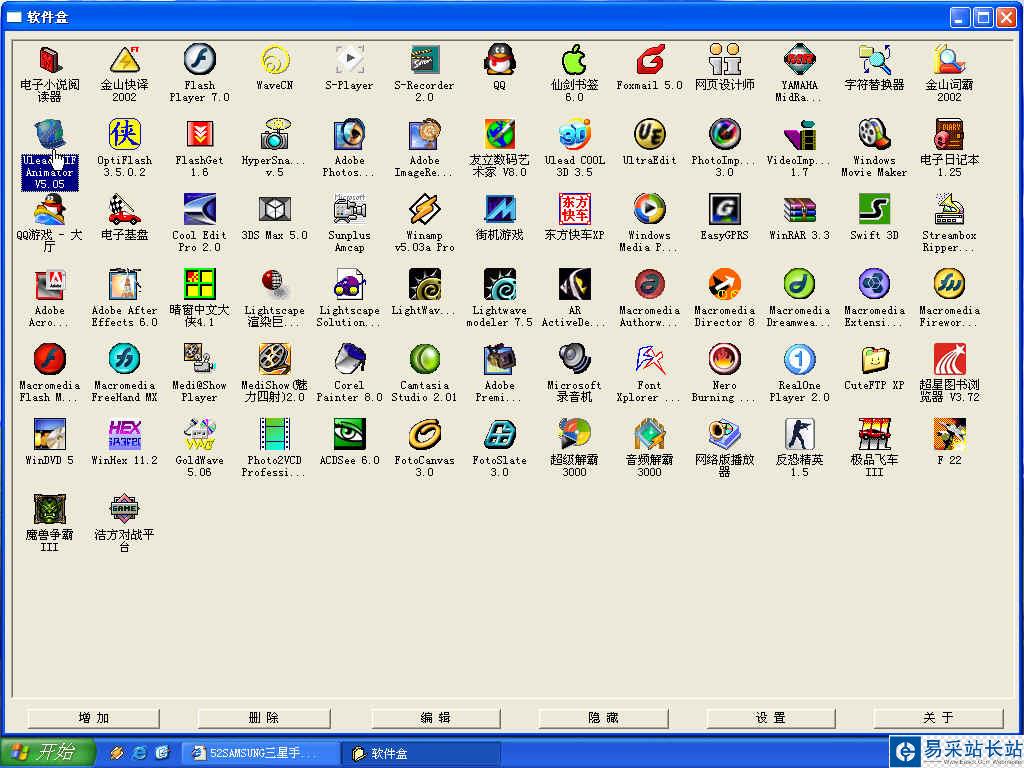Activate the 软件盒 taskbar button
The image size is (1024, 768).
pyautogui.click(x=421, y=753)
